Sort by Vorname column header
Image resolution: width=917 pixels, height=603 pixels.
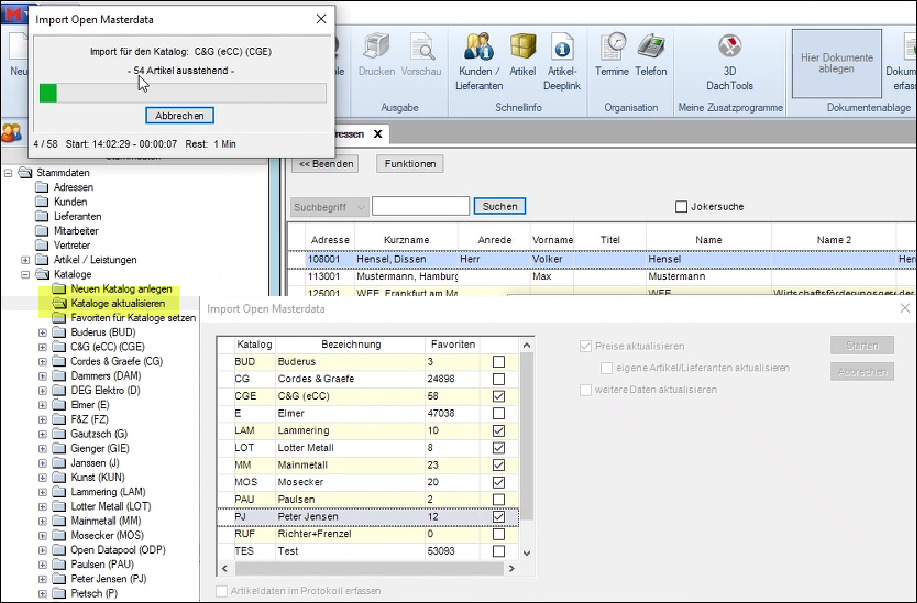pyautogui.click(x=552, y=240)
